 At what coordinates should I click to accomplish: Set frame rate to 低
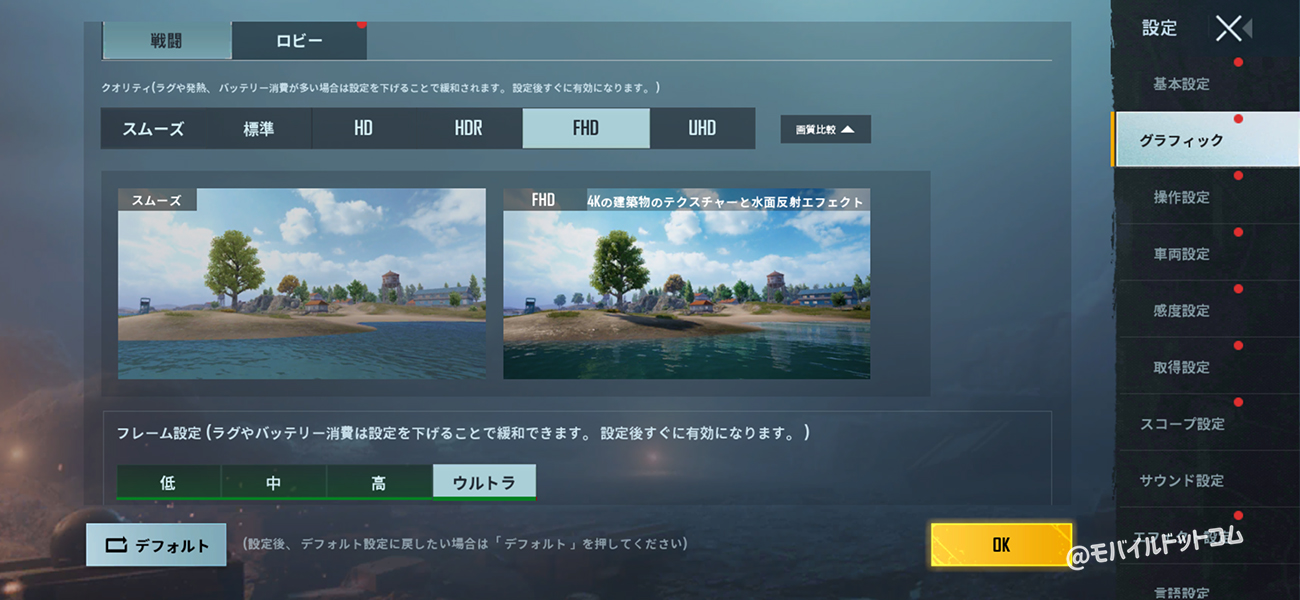(168, 482)
